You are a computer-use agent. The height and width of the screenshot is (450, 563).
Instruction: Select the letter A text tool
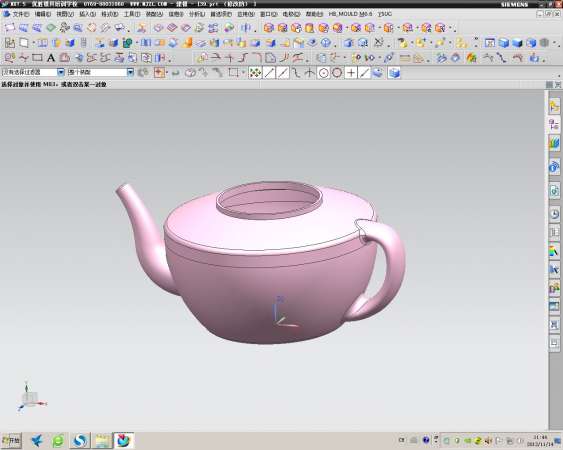pyautogui.click(x=51, y=57)
